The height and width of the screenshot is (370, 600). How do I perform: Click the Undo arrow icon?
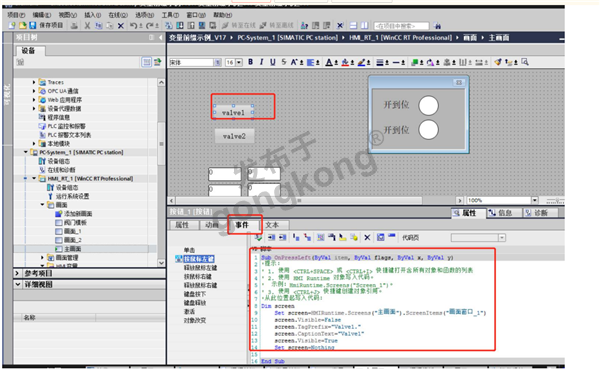point(133,26)
